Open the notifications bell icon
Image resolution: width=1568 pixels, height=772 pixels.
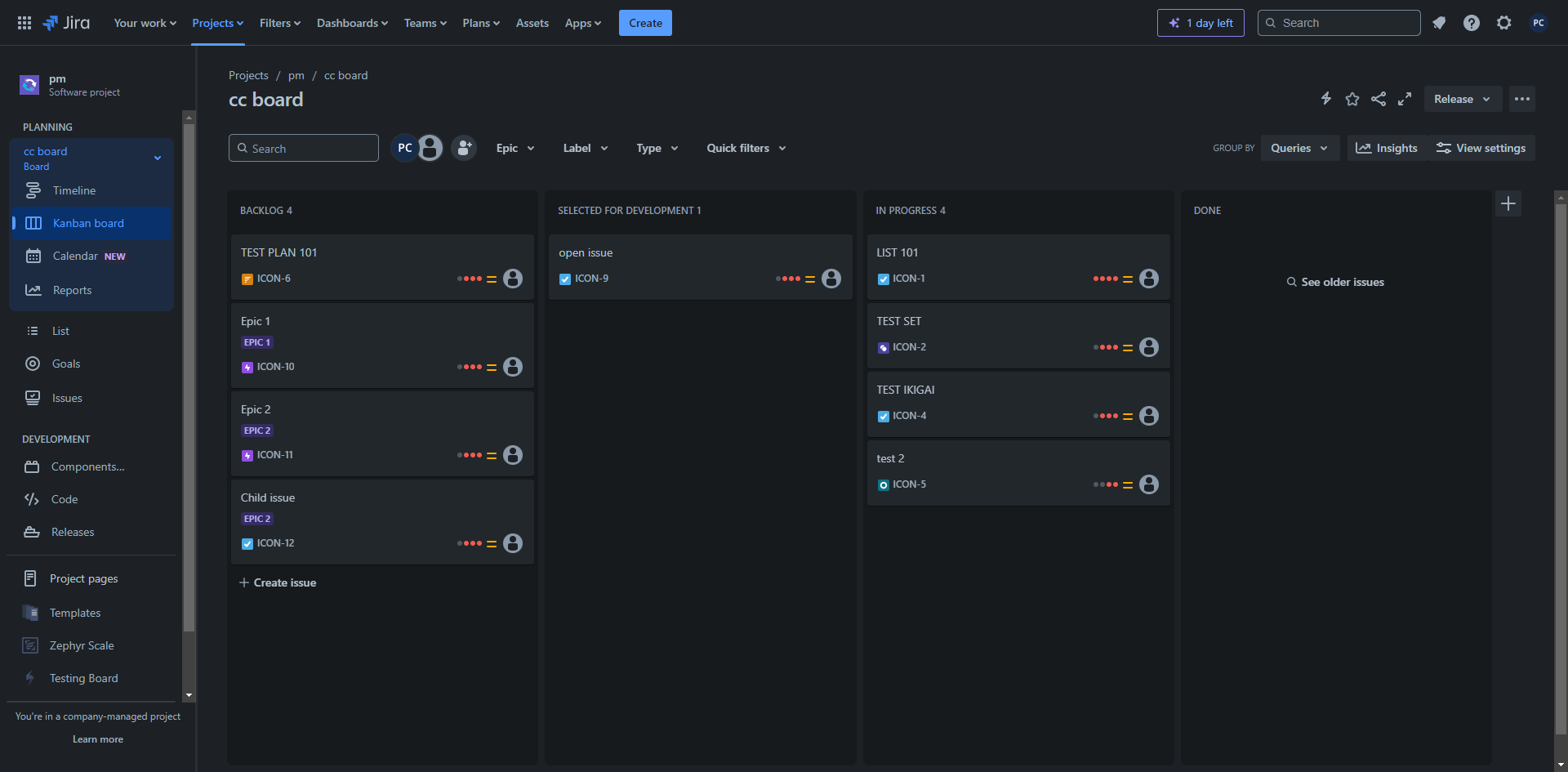pyautogui.click(x=1439, y=23)
